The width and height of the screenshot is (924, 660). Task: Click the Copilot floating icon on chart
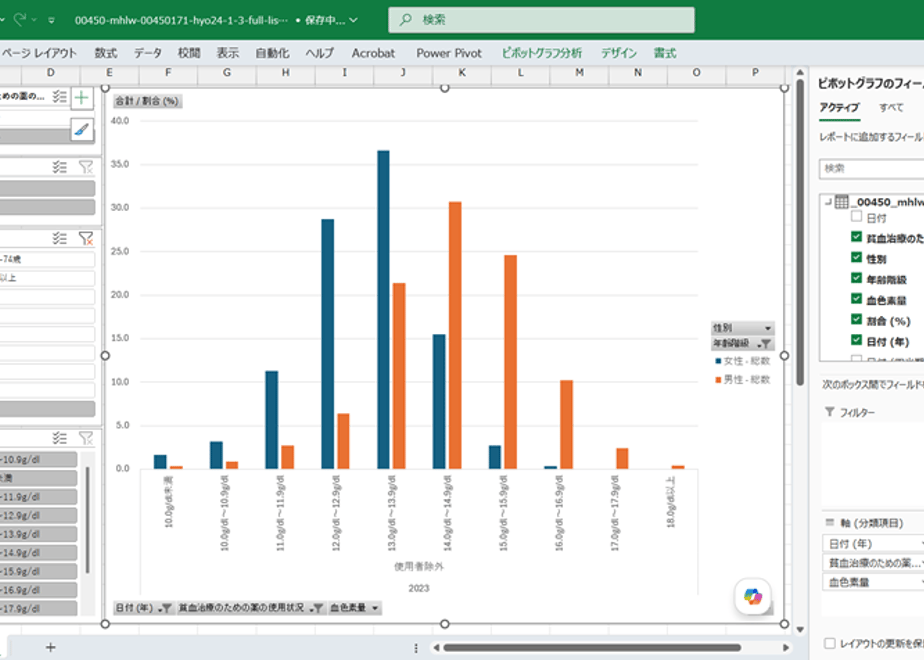tap(753, 596)
